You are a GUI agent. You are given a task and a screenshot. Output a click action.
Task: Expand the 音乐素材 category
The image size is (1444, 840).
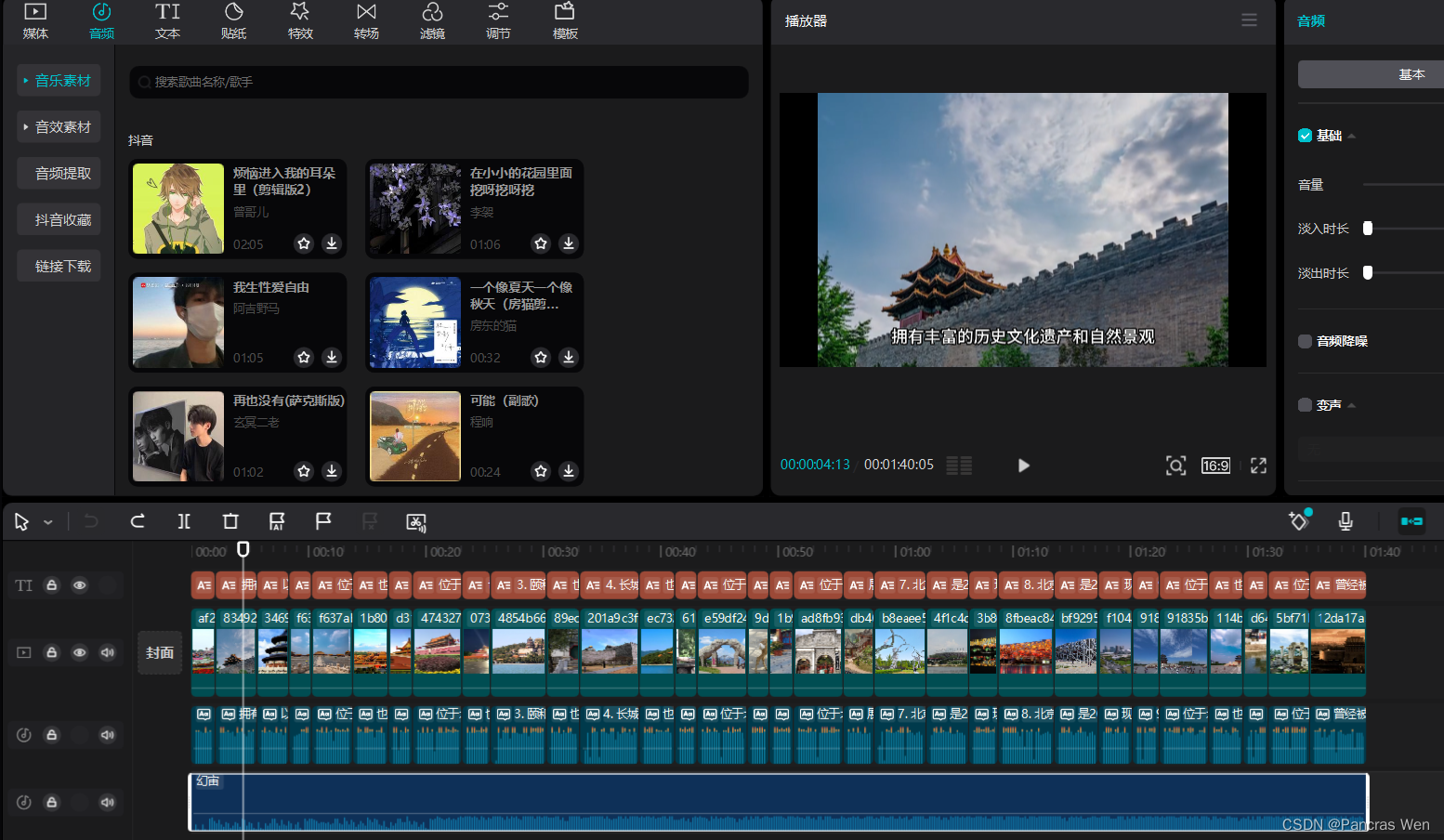[x=59, y=81]
